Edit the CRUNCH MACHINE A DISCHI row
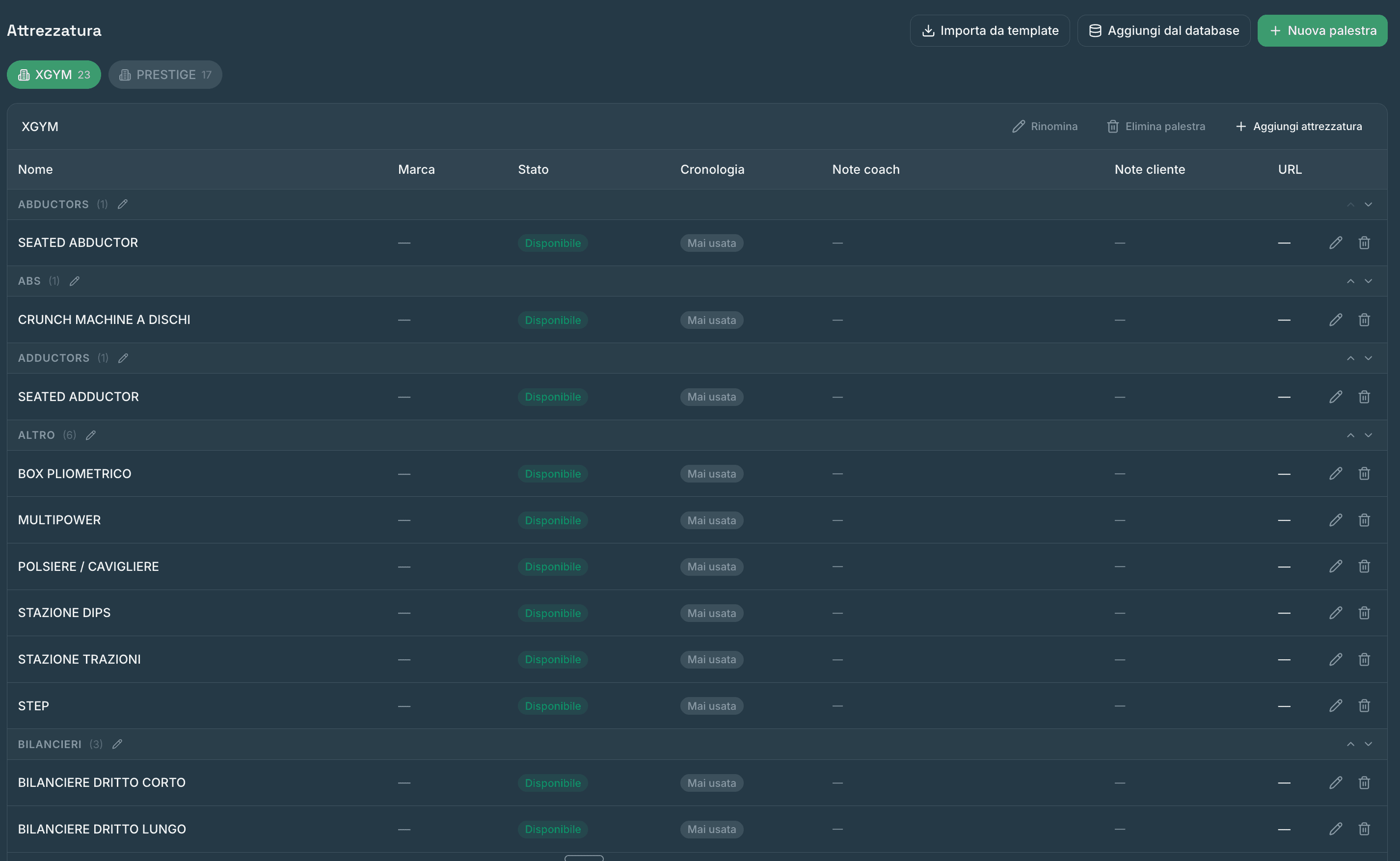Screen dimensions: 1400x861 pyautogui.click(x=1336, y=320)
